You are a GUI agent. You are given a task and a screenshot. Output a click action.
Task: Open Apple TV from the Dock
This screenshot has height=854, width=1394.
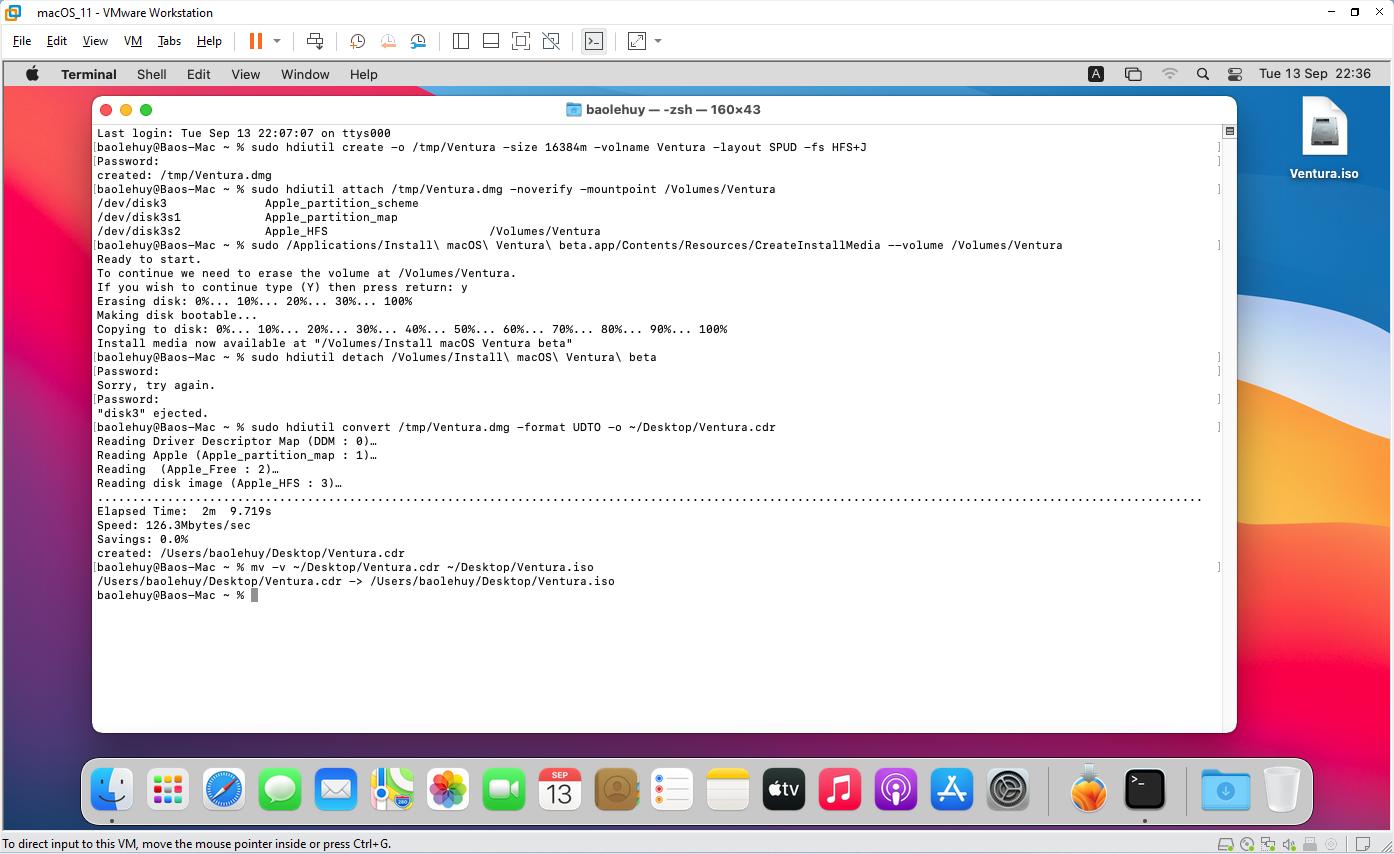tap(784, 791)
